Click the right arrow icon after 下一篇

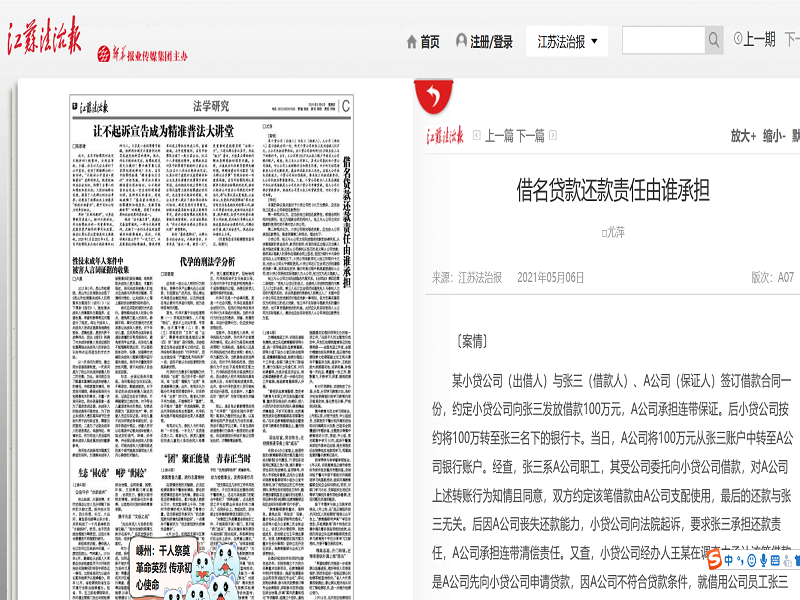click(553, 135)
